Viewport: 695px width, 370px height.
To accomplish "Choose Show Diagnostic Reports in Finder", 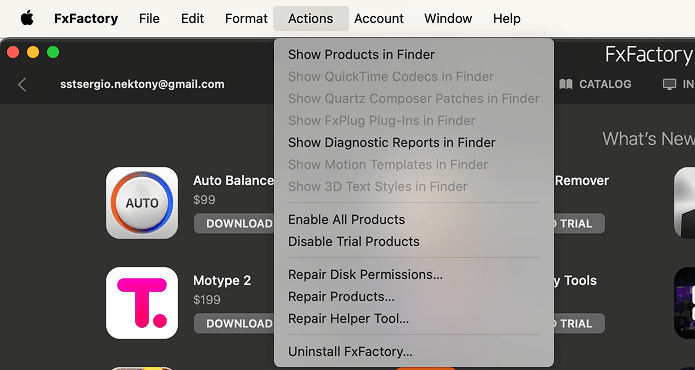I will pos(414,143).
